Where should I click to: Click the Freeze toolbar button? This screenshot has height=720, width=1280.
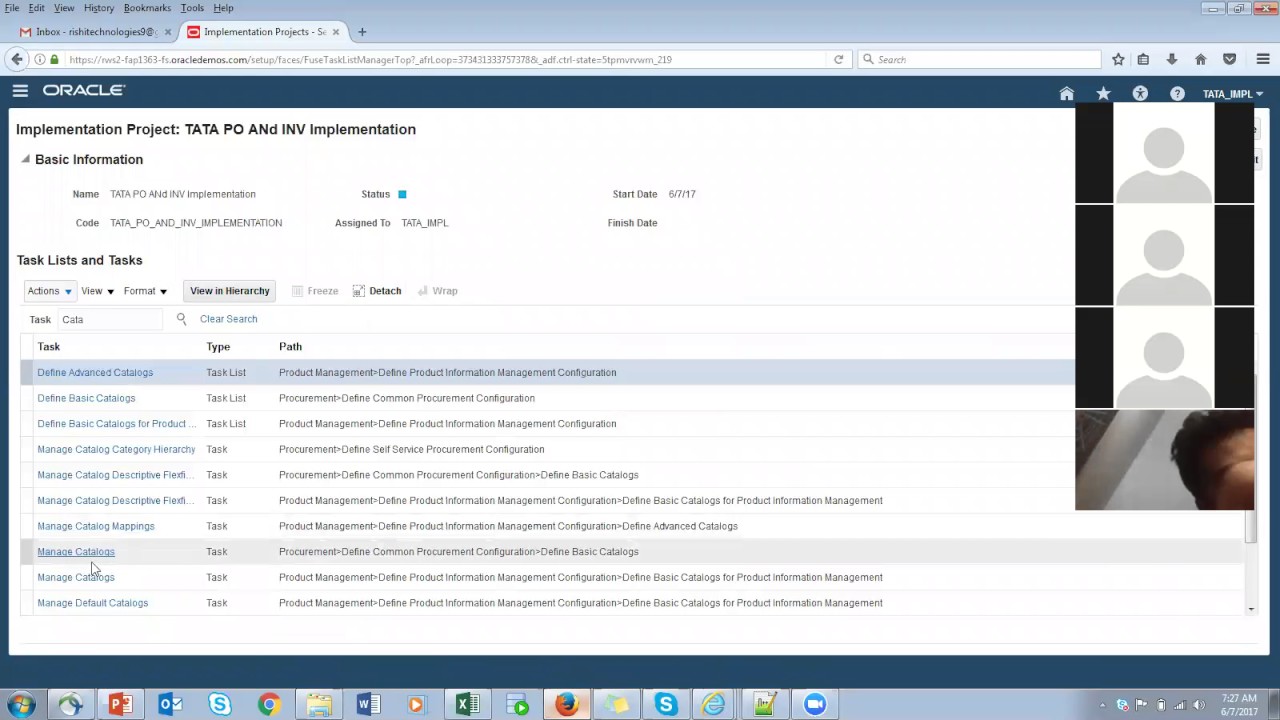tap(315, 291)
